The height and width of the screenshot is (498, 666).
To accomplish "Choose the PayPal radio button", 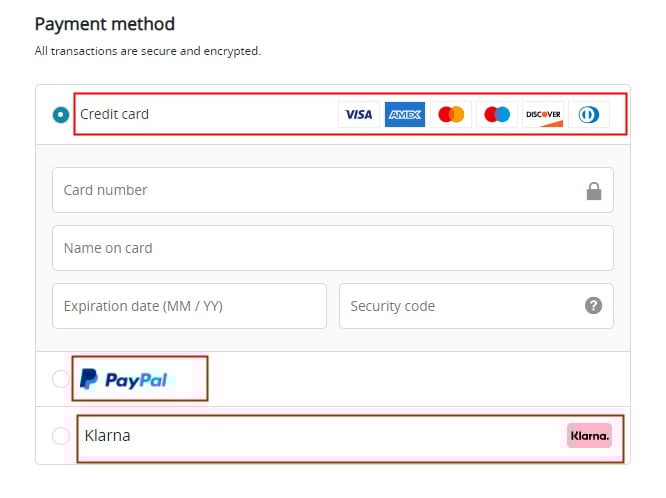I will coord(61,379).
